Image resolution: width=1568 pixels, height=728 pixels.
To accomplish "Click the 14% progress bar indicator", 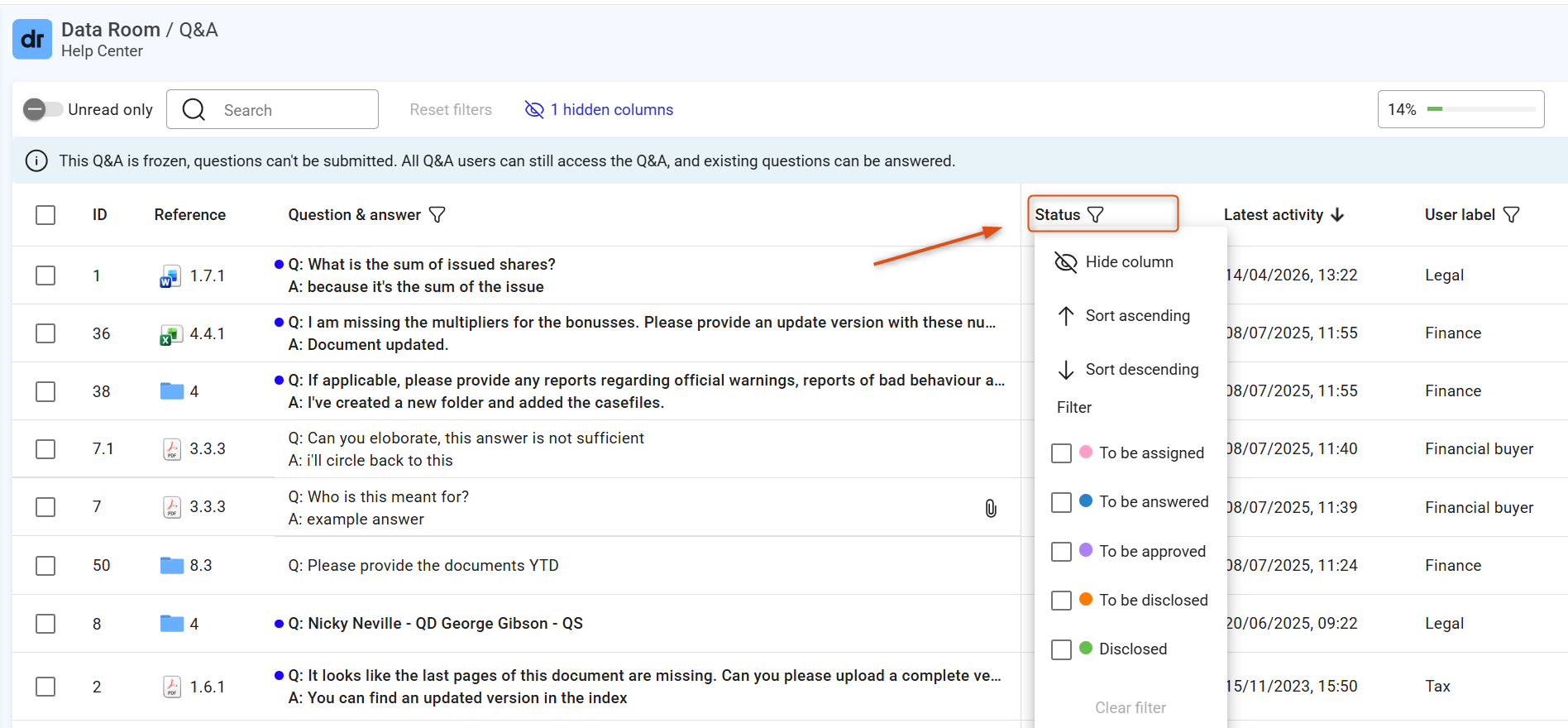I will [1460, 109].
